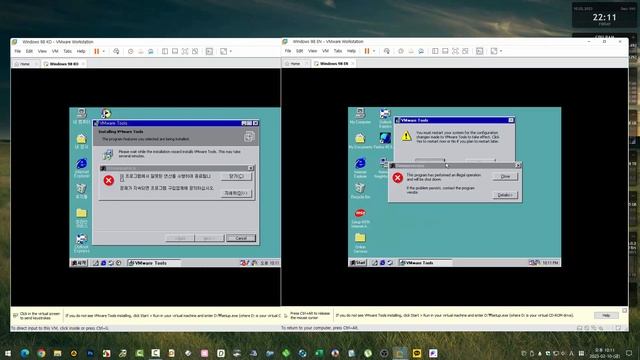Open host notification center icon

pos(629,353)
